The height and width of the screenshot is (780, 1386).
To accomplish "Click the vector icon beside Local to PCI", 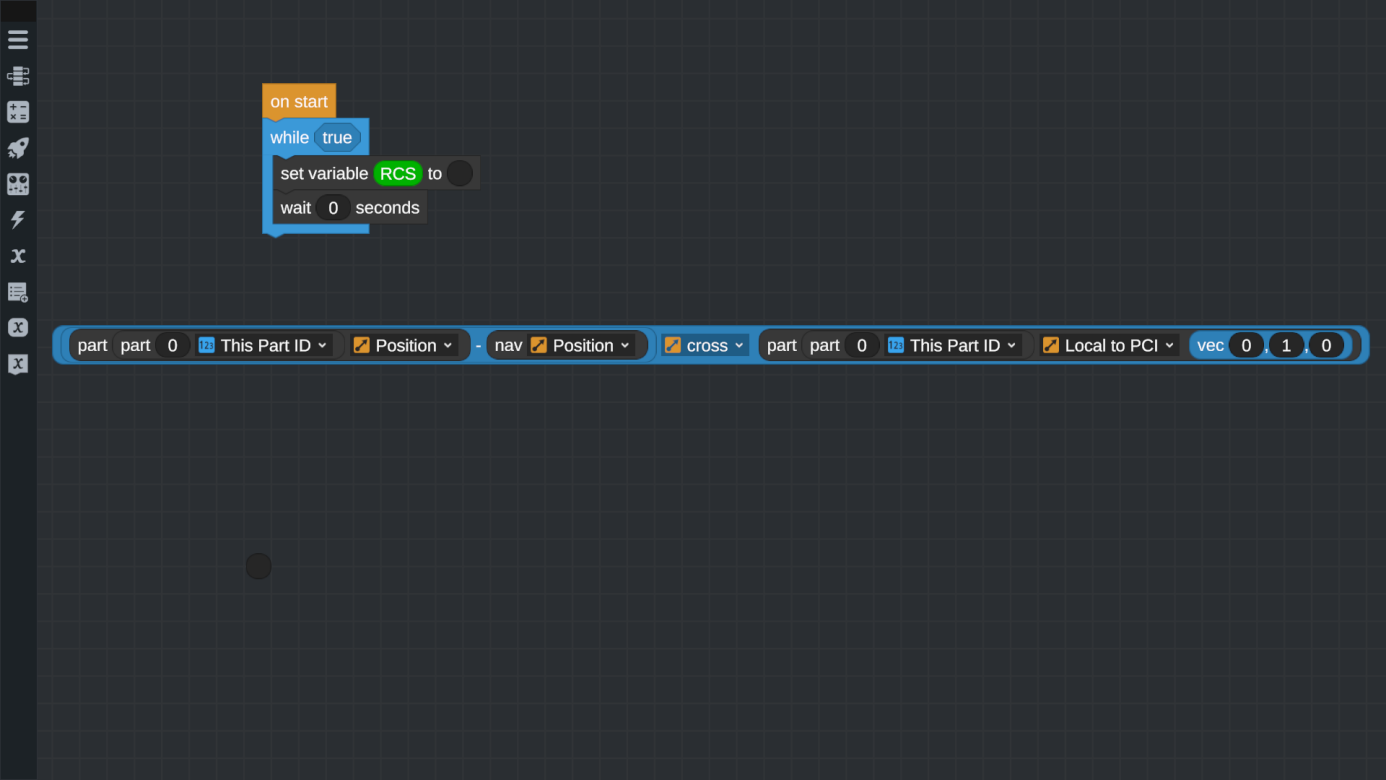I will coord(1051,345).
